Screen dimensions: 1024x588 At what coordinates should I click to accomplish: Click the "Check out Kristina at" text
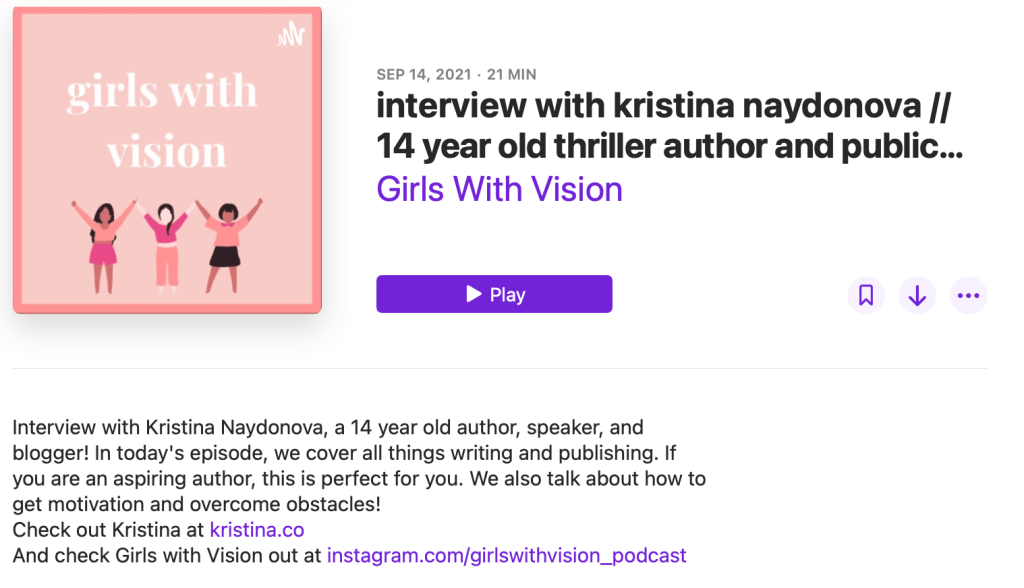pos(109,530)
